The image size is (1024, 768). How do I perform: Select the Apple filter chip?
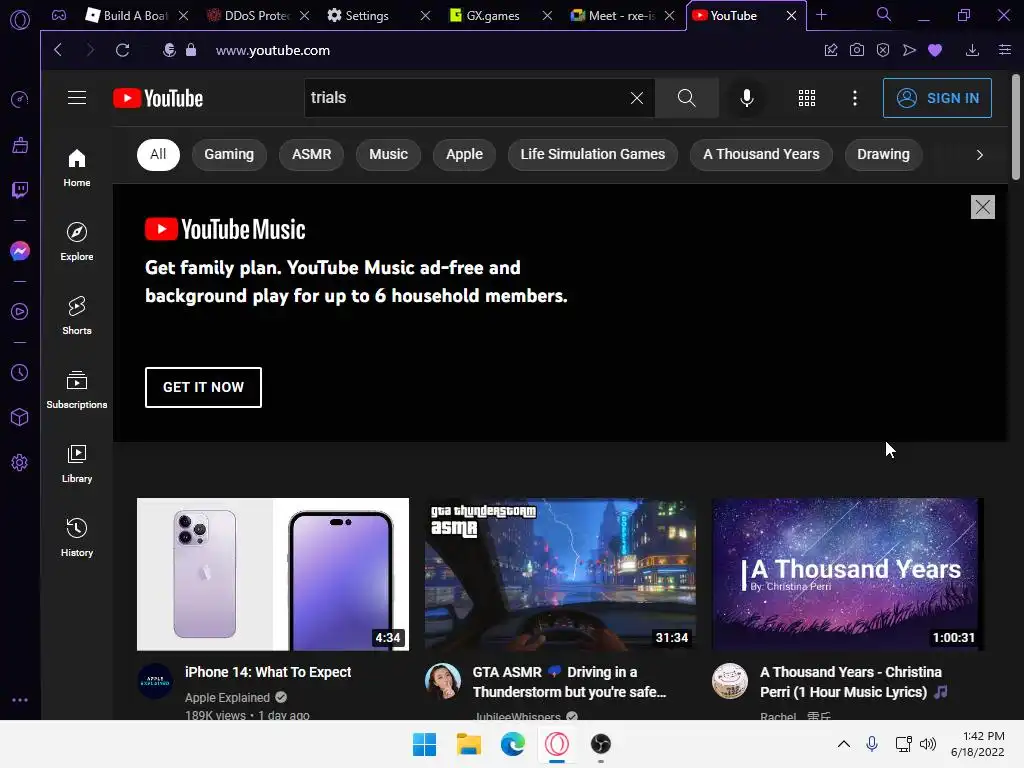(464, 155)
